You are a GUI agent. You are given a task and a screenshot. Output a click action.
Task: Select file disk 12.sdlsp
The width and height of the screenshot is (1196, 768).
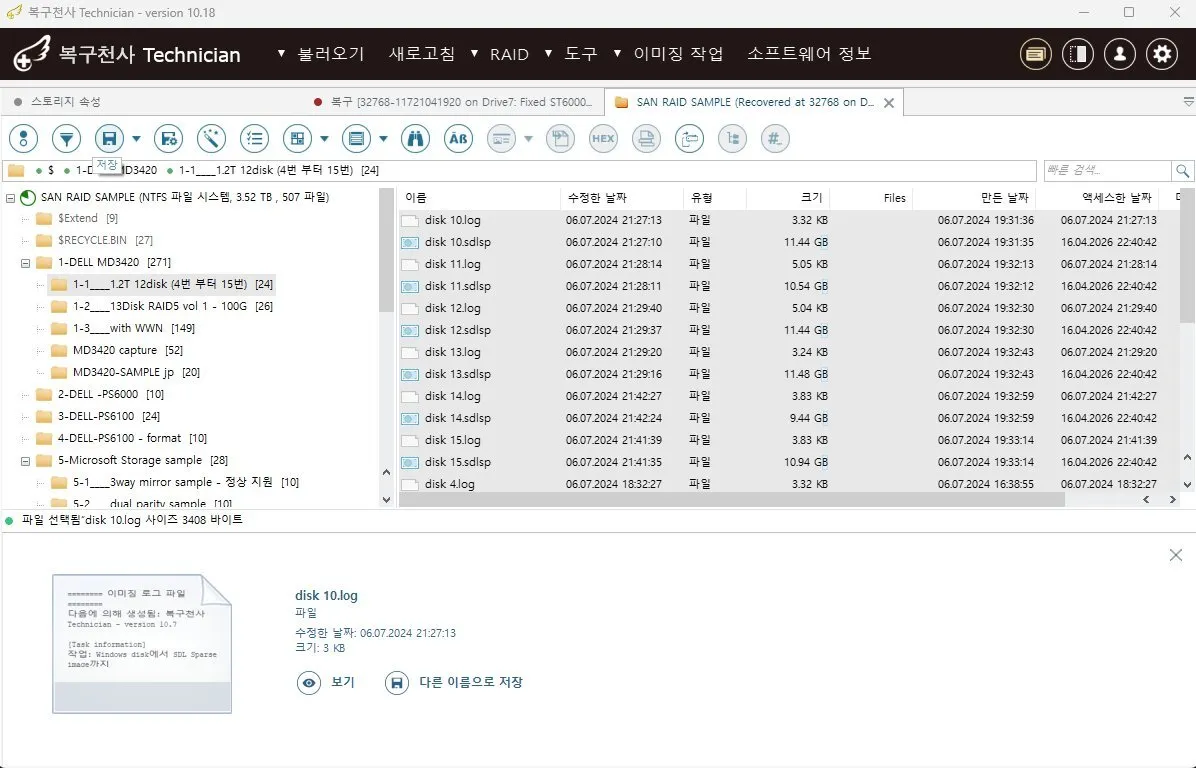458,330
